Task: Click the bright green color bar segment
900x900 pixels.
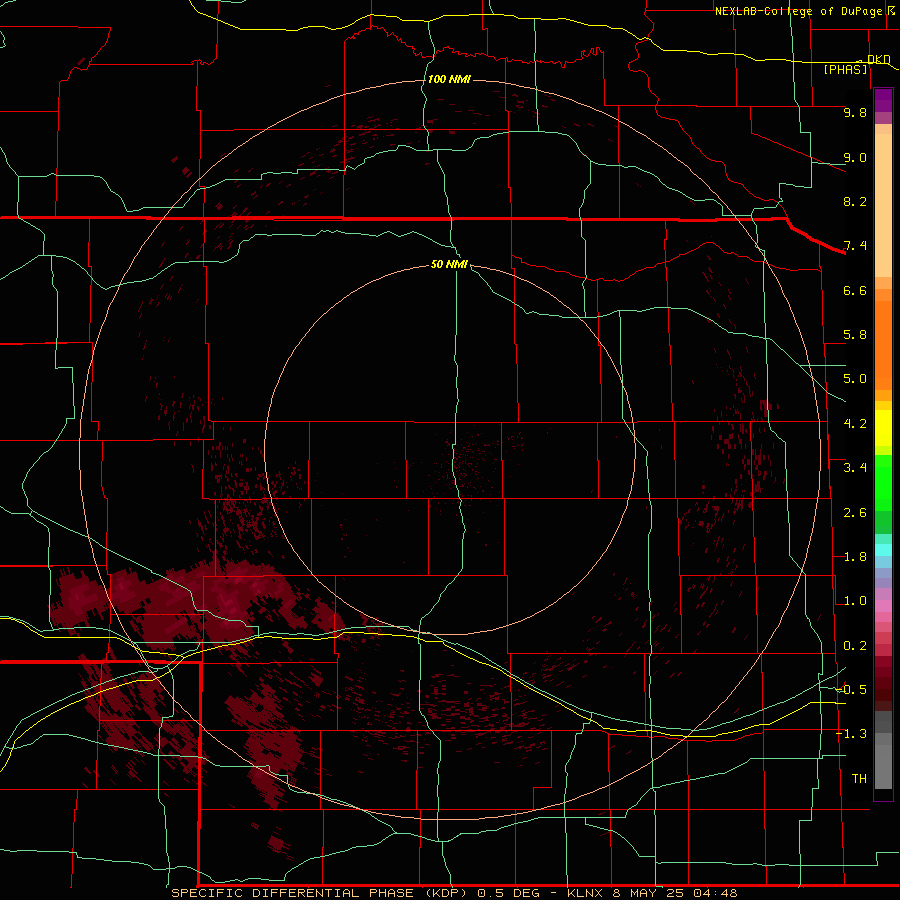Action: 883,482
